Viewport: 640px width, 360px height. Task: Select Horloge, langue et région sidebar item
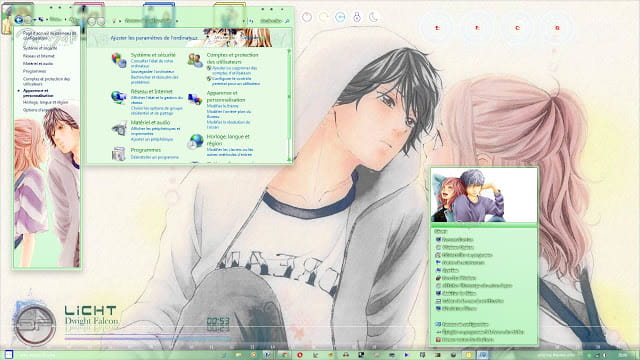tap(45, 102)
